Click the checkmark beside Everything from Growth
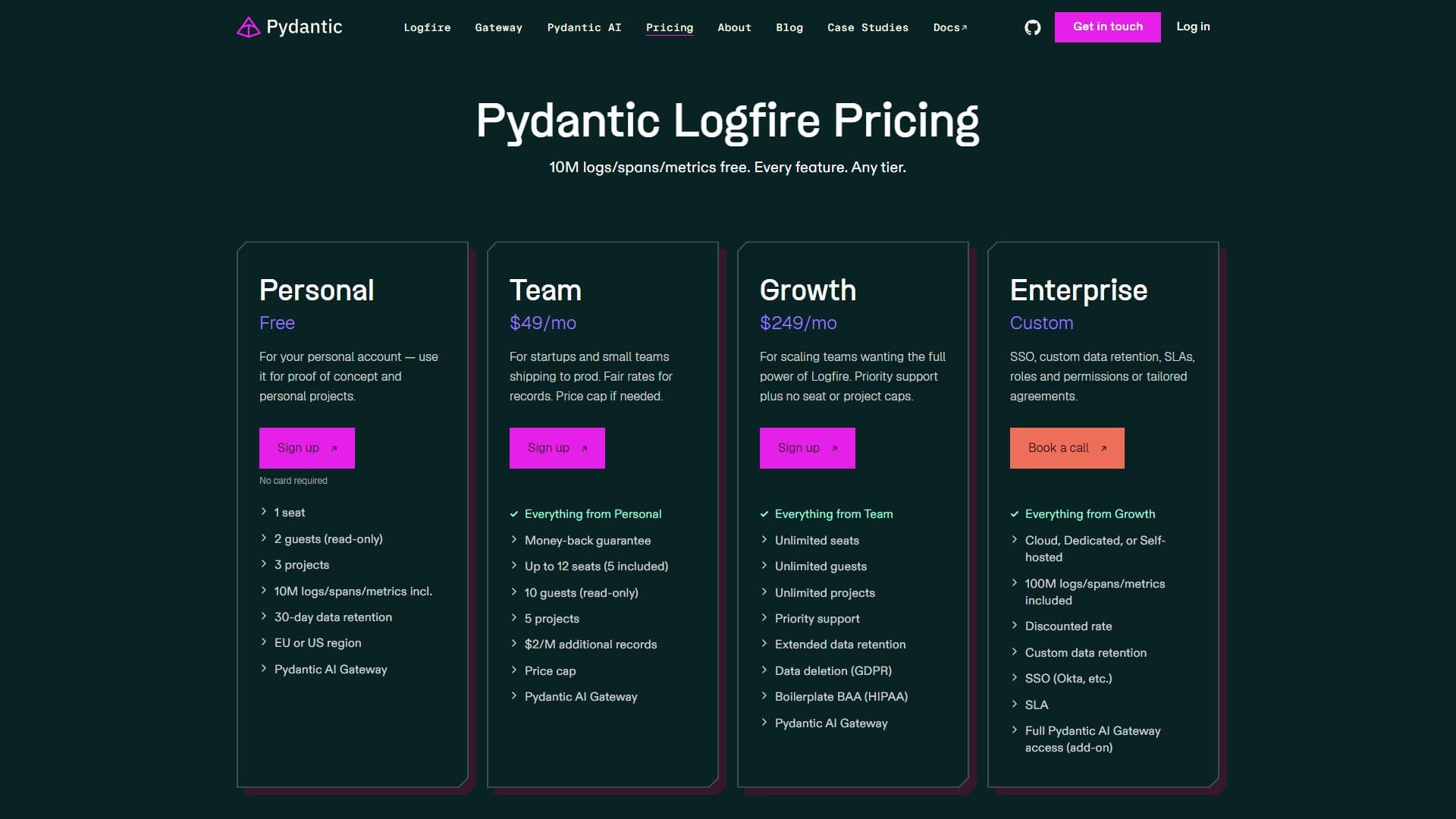The image size is (1456, 819). [1014, 514]
